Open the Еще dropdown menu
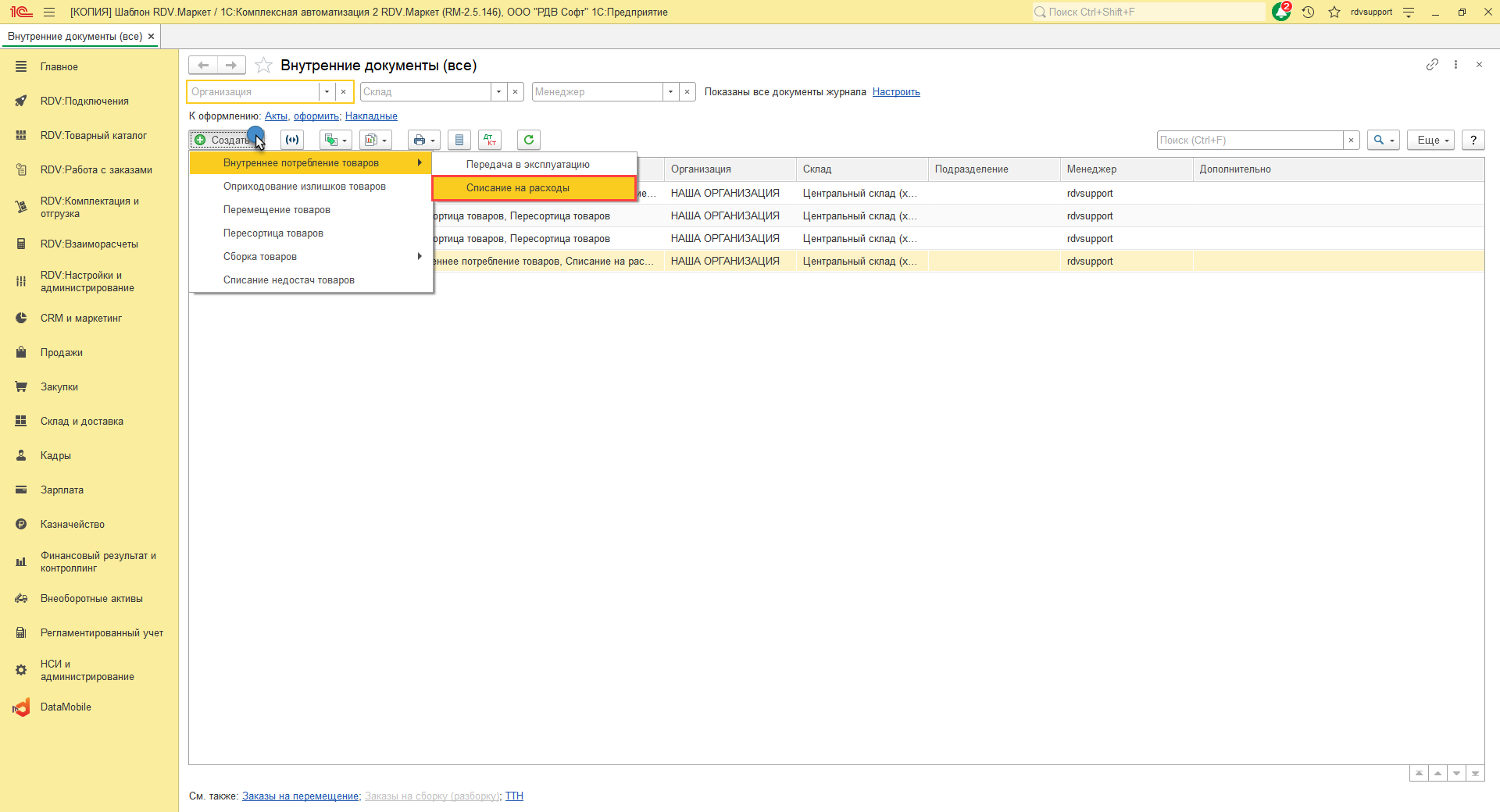 (1430, 140)
